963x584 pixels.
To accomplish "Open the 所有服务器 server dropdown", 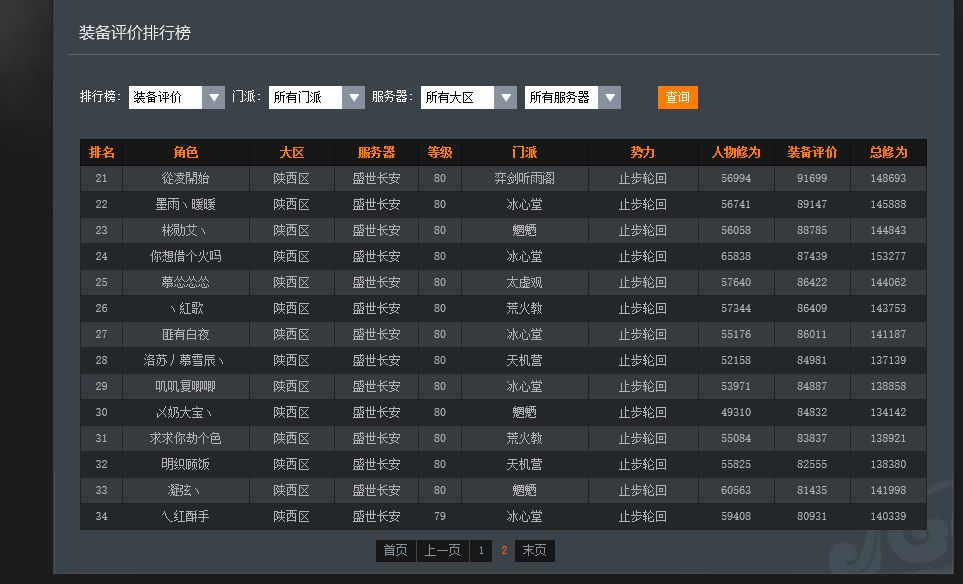I will pos(572,97).
